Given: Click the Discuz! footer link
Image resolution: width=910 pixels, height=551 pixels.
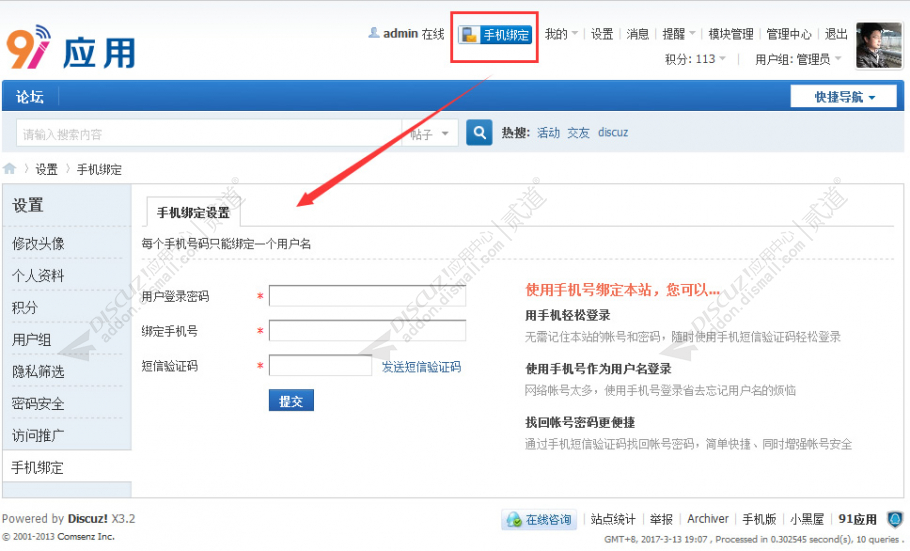Looking at the screenshot, I should pyautogui.click(x=88, y=518).
